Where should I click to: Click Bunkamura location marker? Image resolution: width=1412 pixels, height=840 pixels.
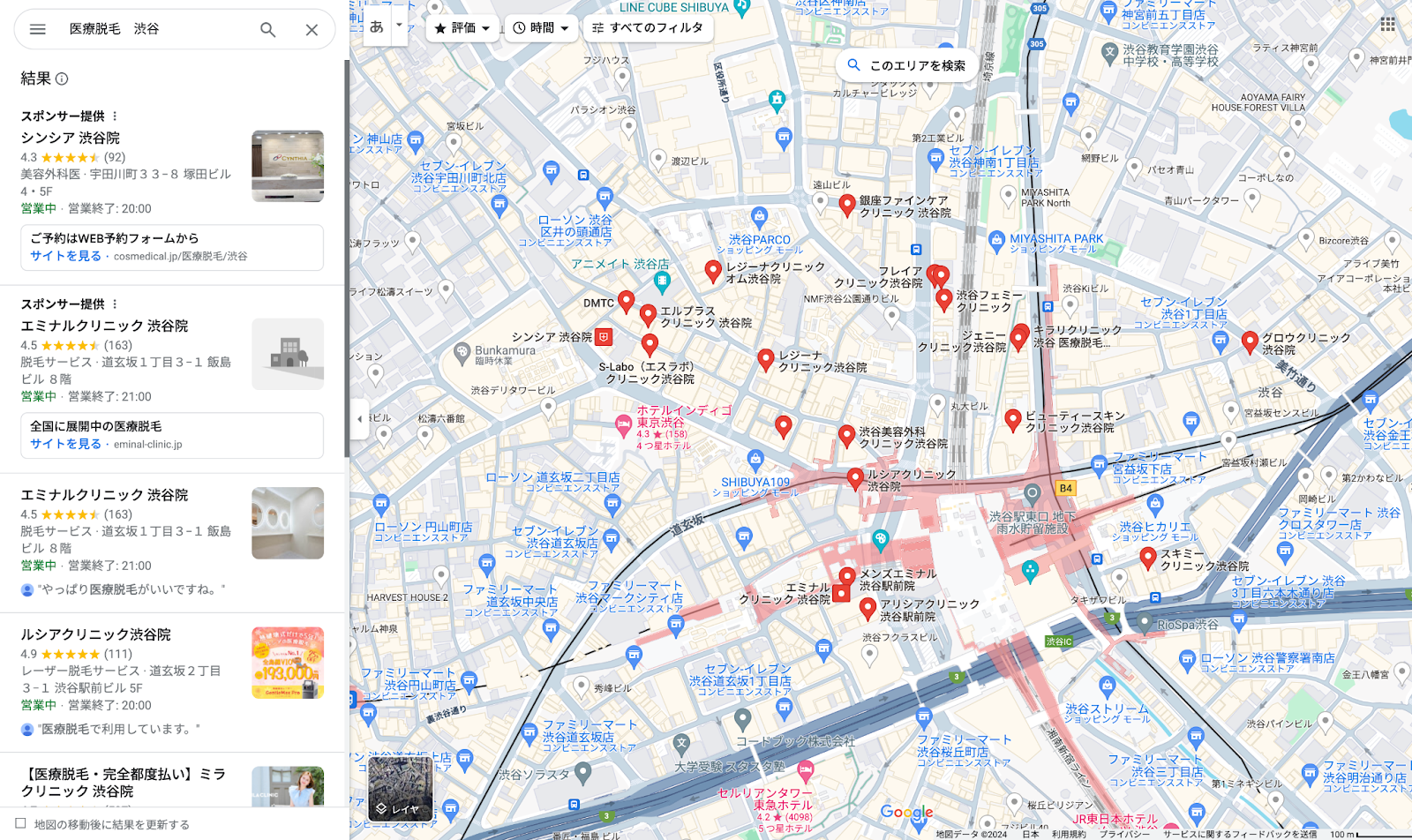(x=462, y=353)
